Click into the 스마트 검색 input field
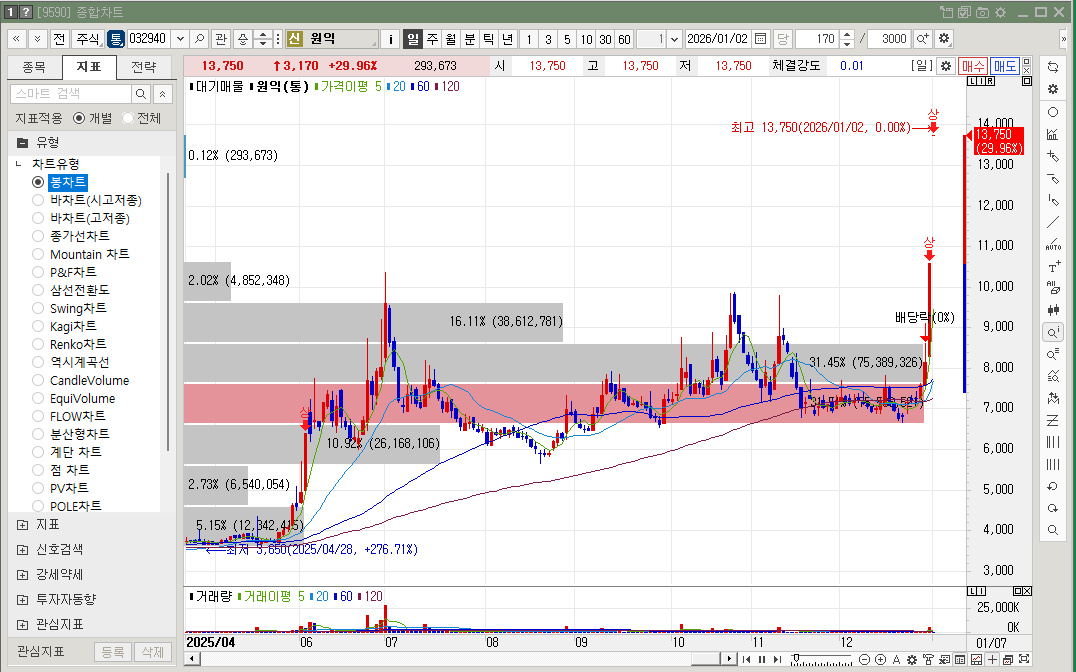This screenshot has height=672, width=1076. click(x=71, y=94)
